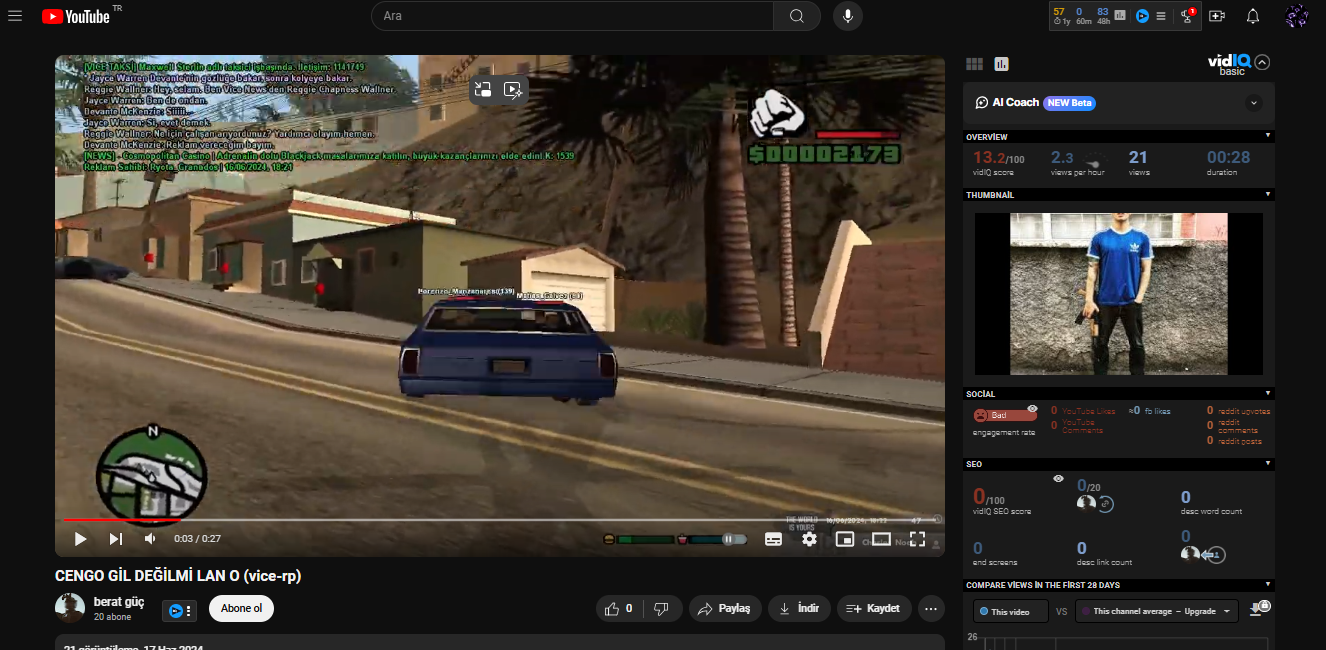Open the YouTube guide hamburger menu

(15, 16)
